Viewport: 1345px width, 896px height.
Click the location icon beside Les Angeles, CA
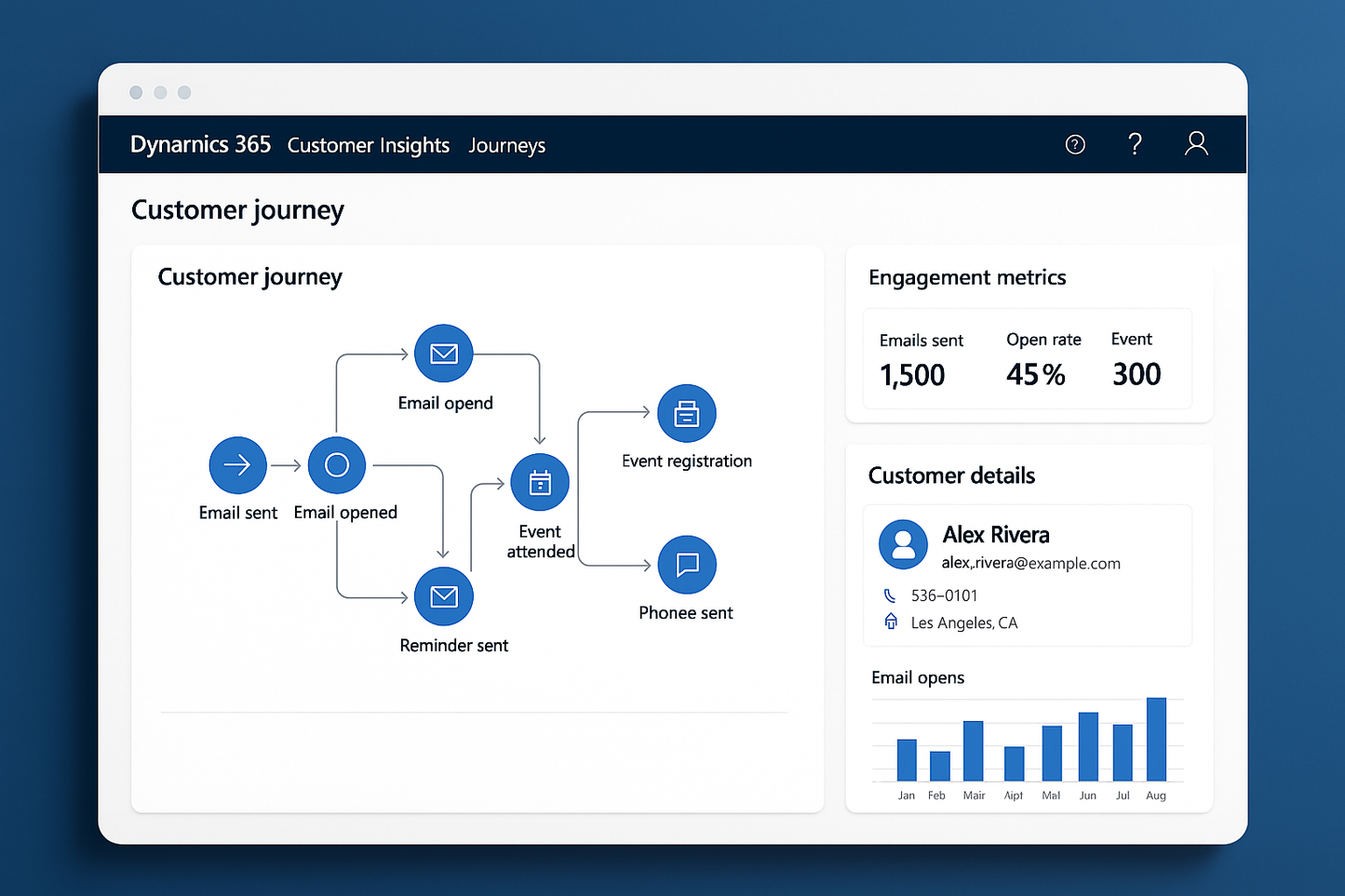(891, 622)
